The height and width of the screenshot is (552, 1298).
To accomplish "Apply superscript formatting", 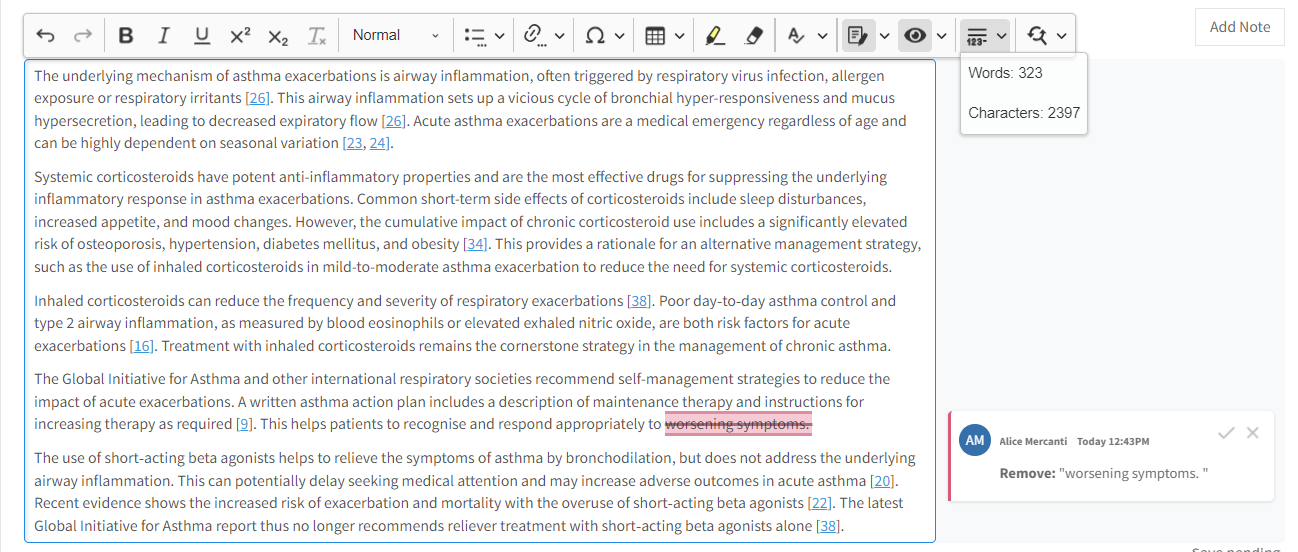I will [x=240, y=36].
